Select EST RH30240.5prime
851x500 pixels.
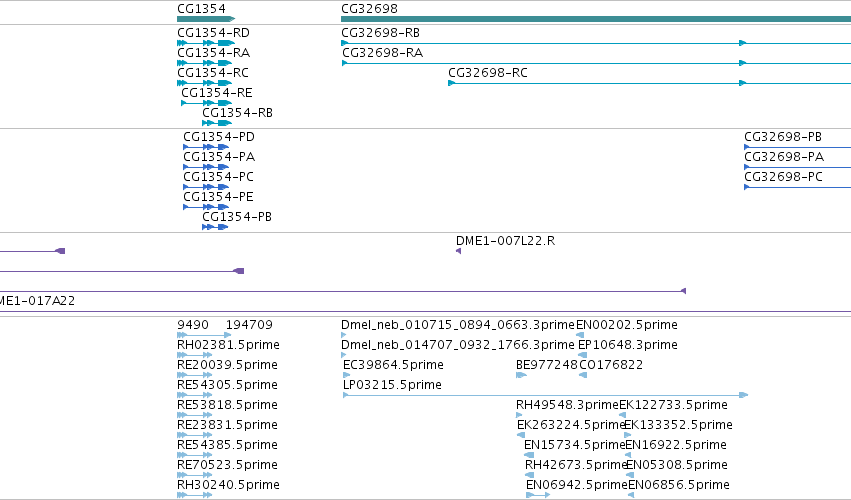(228, 485)
